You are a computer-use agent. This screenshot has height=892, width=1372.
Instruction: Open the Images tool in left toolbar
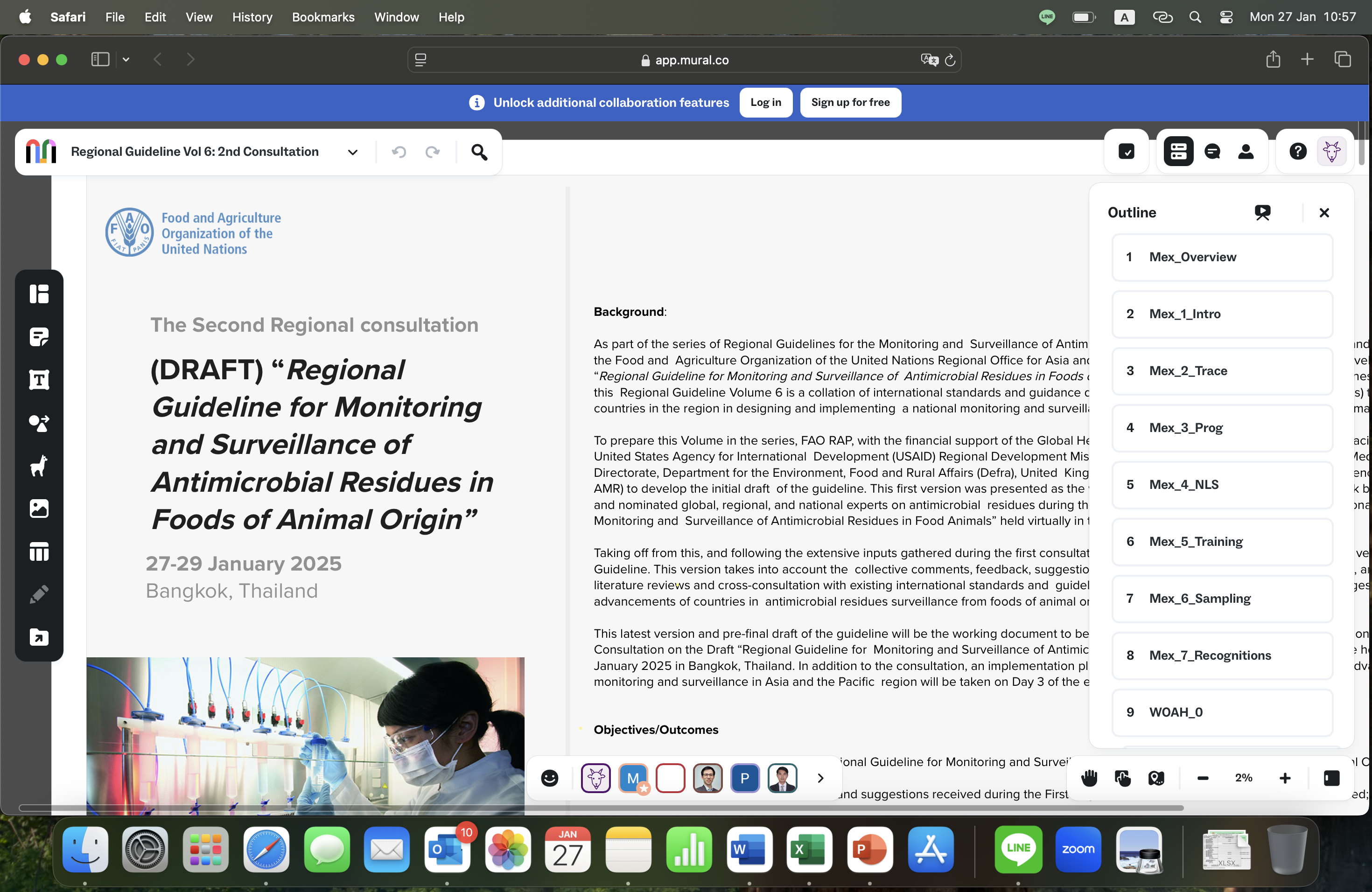tap(39, 509)
